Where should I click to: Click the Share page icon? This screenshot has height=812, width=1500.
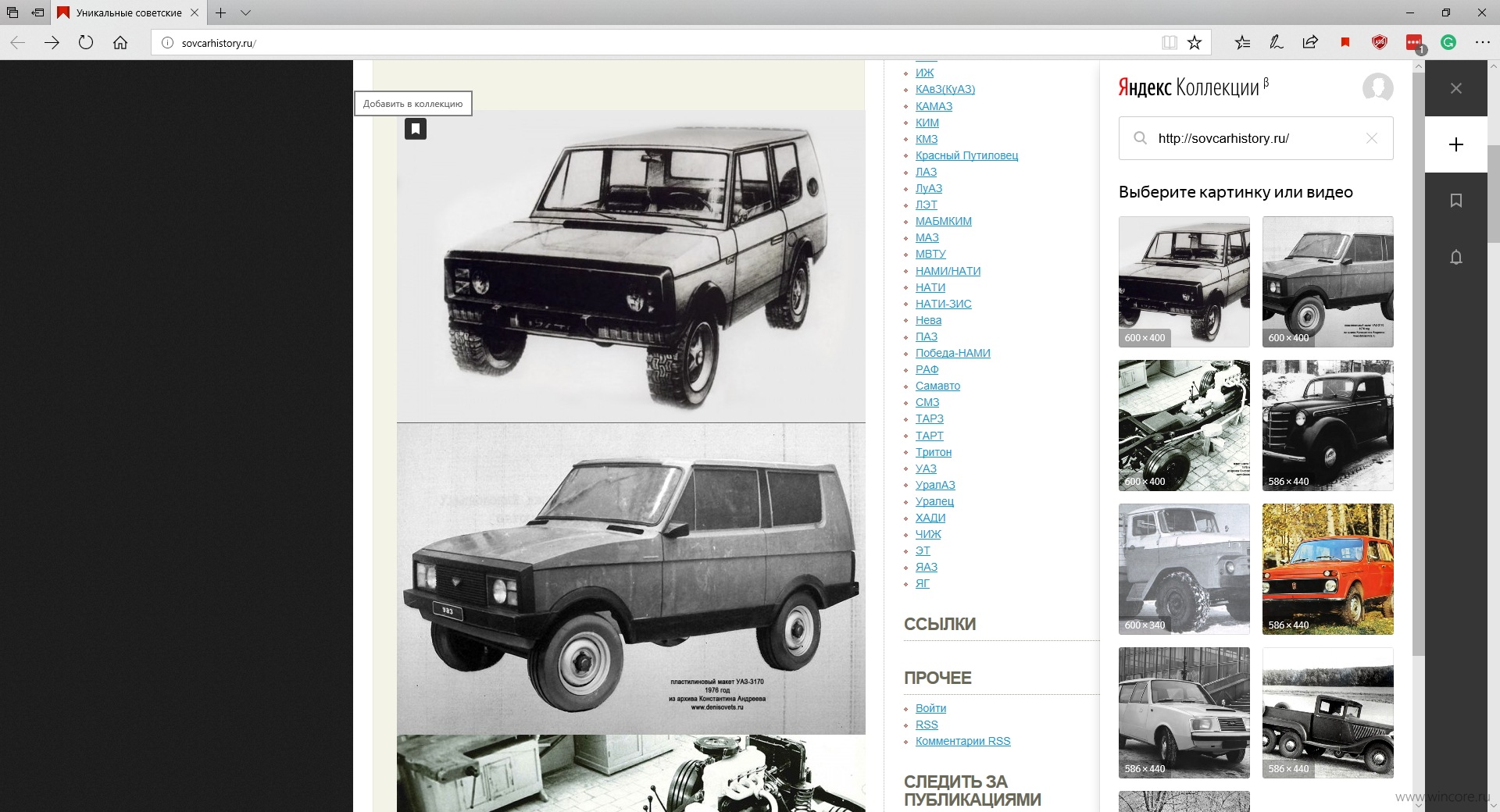click(1310, 43)
